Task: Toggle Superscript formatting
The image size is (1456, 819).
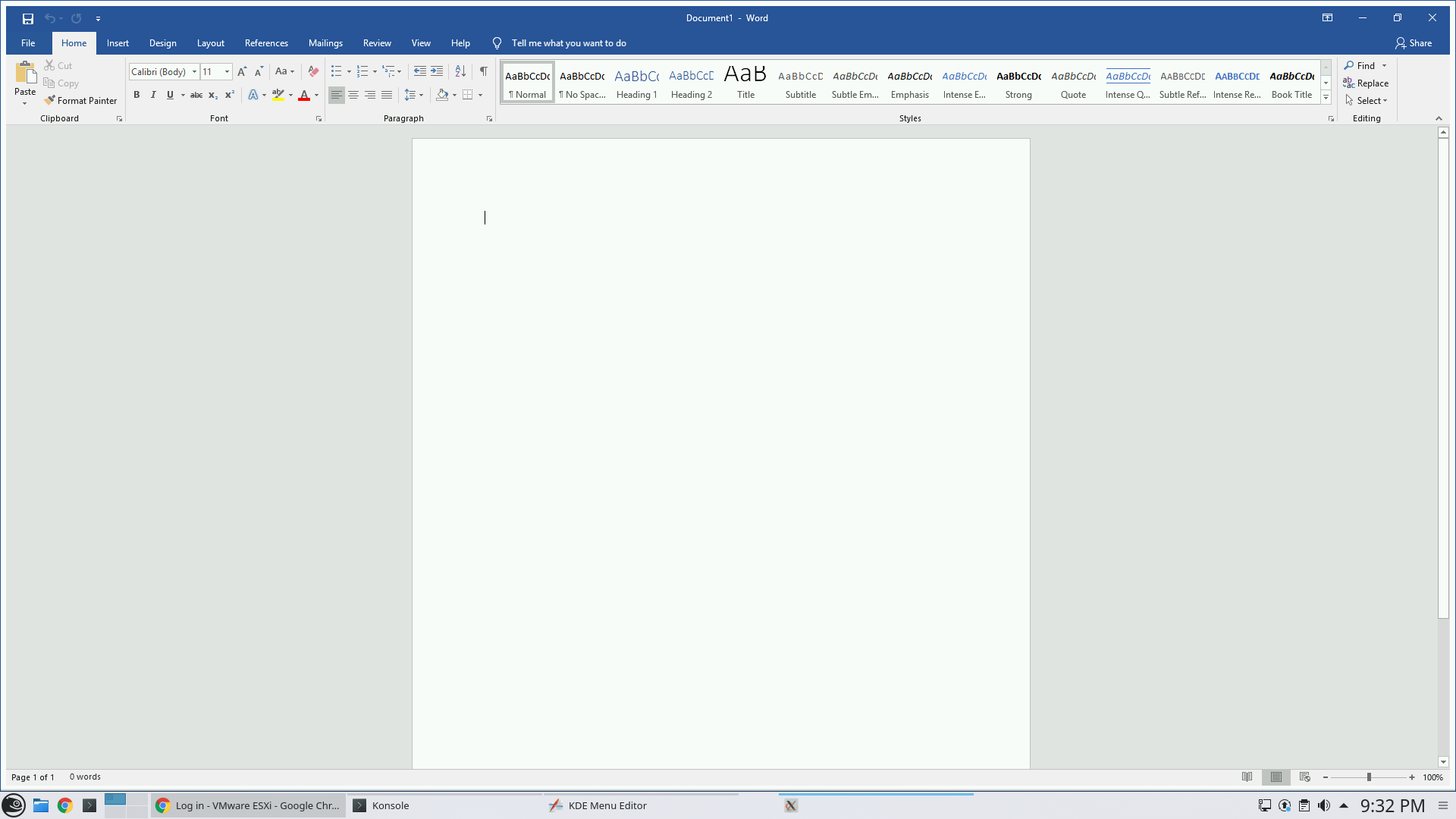Action: click(230, 96)
